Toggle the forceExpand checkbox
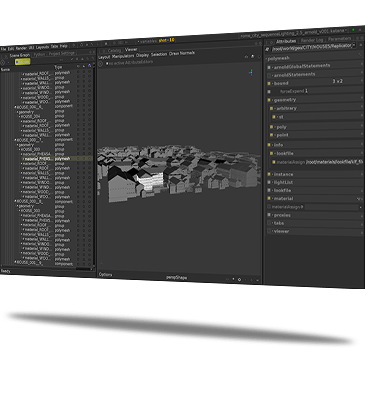This screenshot has height=400, width=390. coord(269,91)
